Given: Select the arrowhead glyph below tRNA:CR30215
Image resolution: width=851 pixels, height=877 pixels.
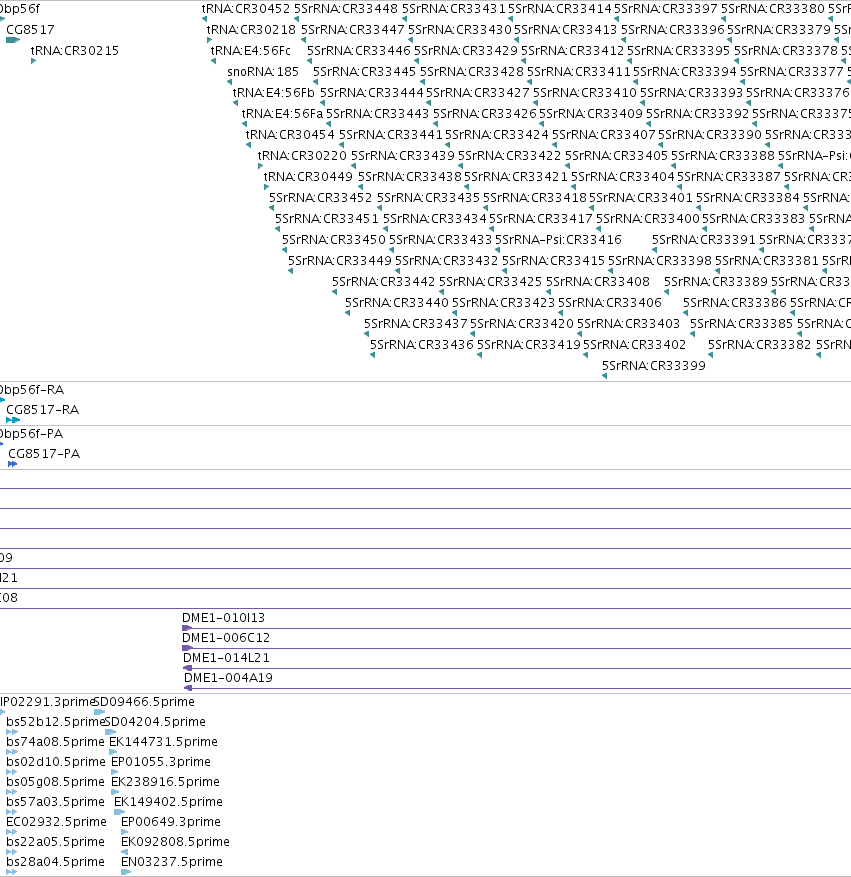Looking at the screenshot, I should coord(34,61).
